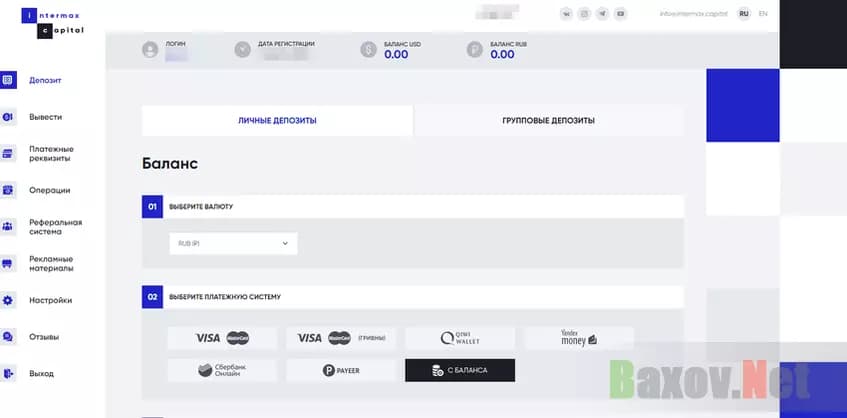Pick Сбербанк Онлайн payment method
Image resolution: width=847 pixels, height=418 pixels.
(x=222, y=371)
